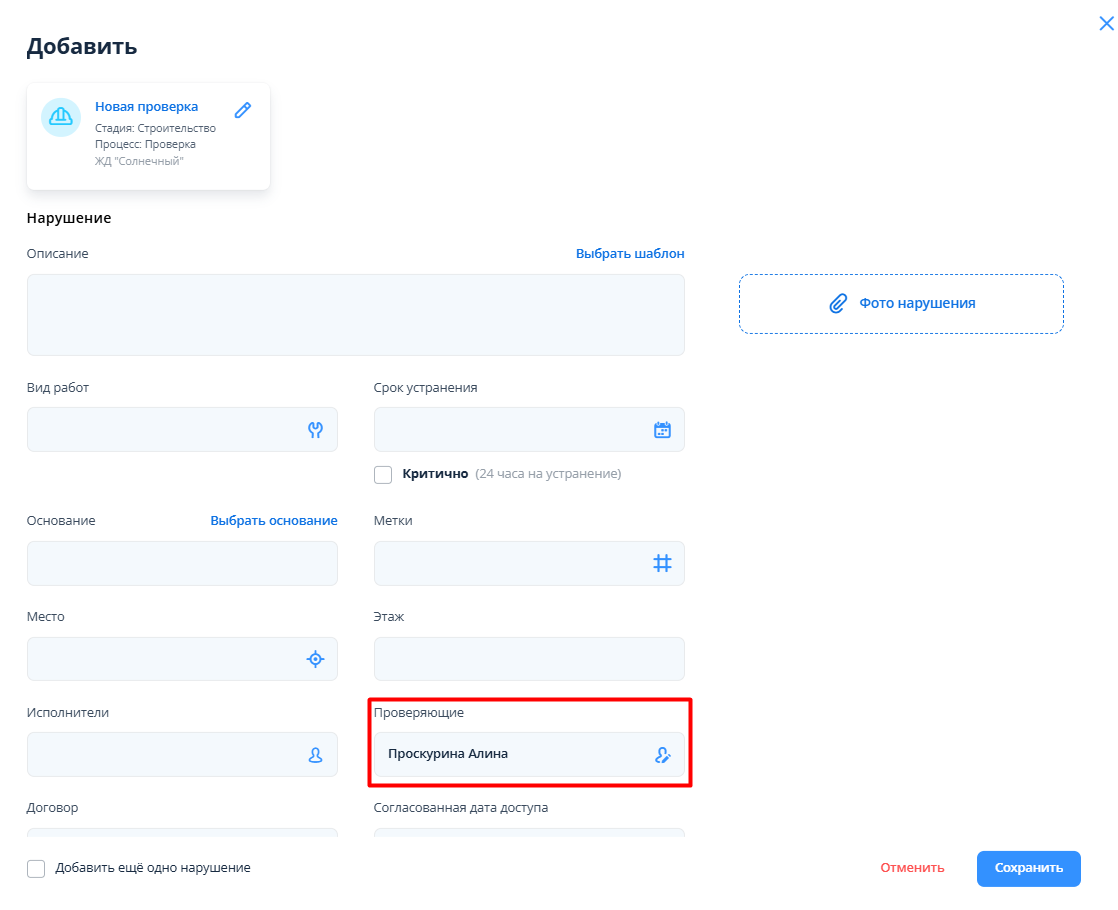The width and height of the screenshot is (1118, 910).
Task: Click the edit-user icon in Проверяющие field
Action: click(x=662, y=755)
